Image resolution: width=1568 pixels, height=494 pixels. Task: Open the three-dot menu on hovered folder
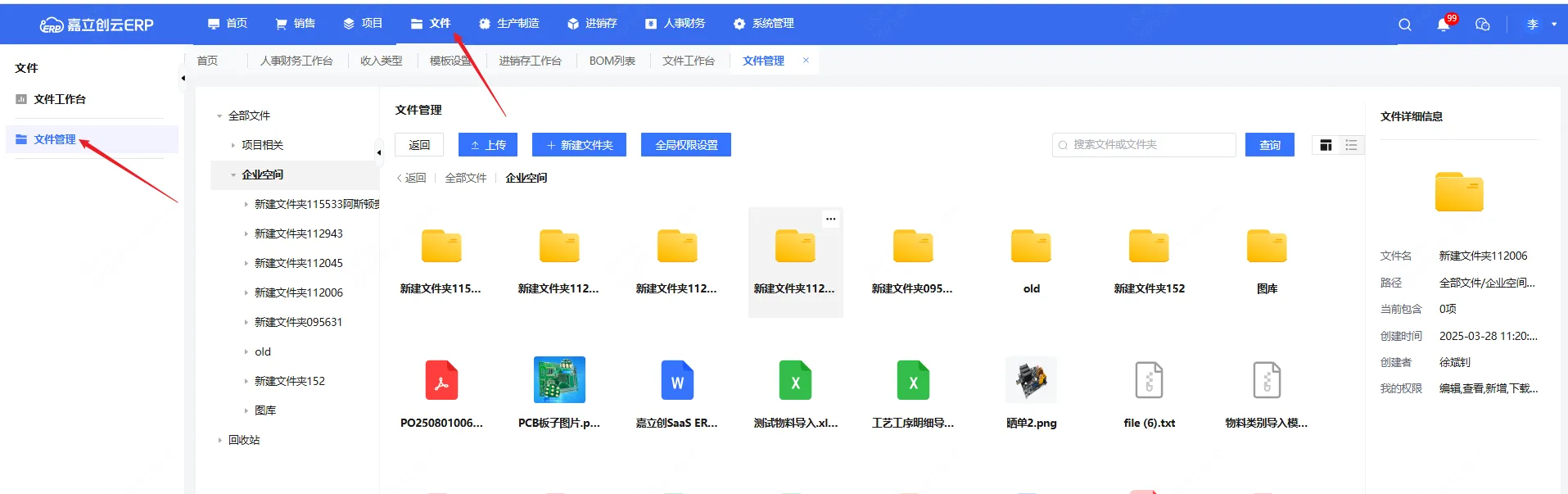pyautogui.click(x=830, y=219)
